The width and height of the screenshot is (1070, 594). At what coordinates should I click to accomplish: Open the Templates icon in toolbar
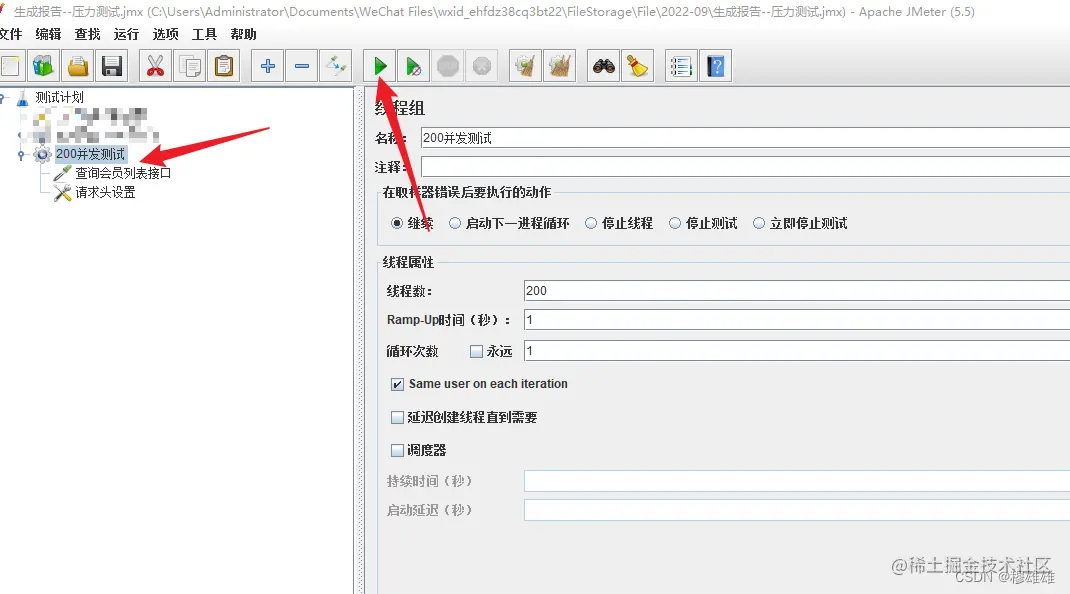coord(43,66)
